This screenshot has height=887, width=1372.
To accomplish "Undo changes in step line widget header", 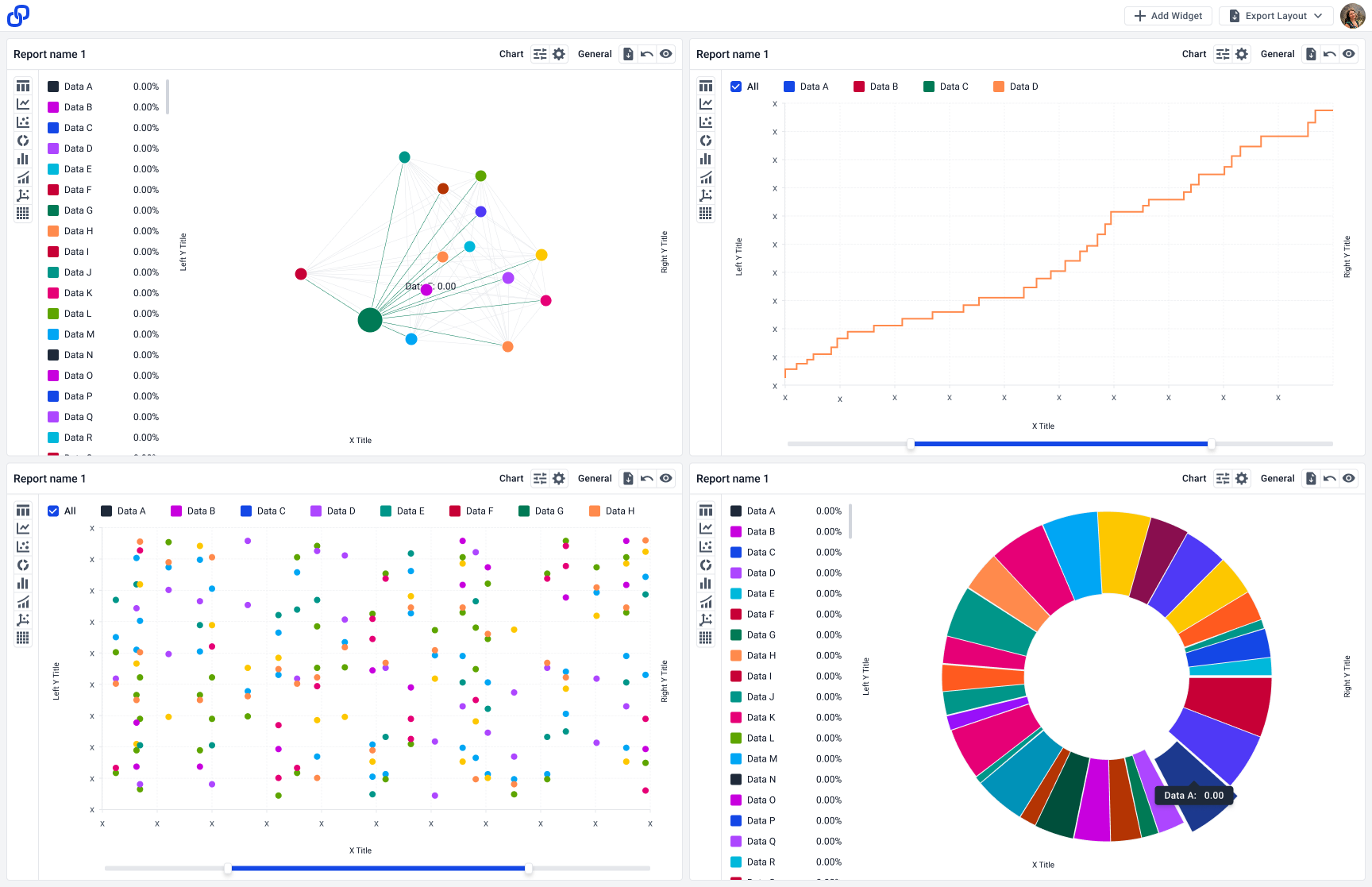I will [1330, 54].
